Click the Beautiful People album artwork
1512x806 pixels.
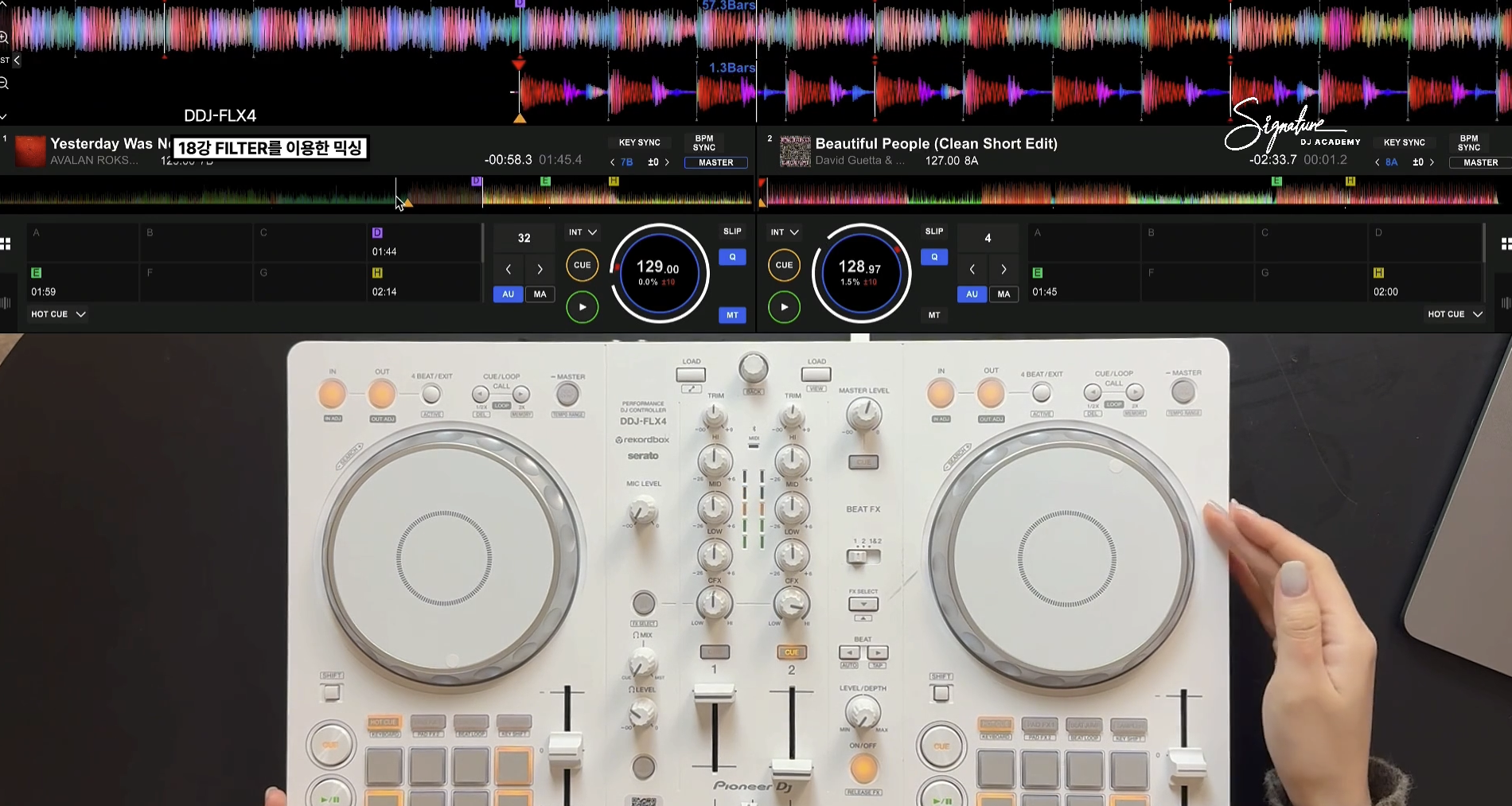pos(794,151)
